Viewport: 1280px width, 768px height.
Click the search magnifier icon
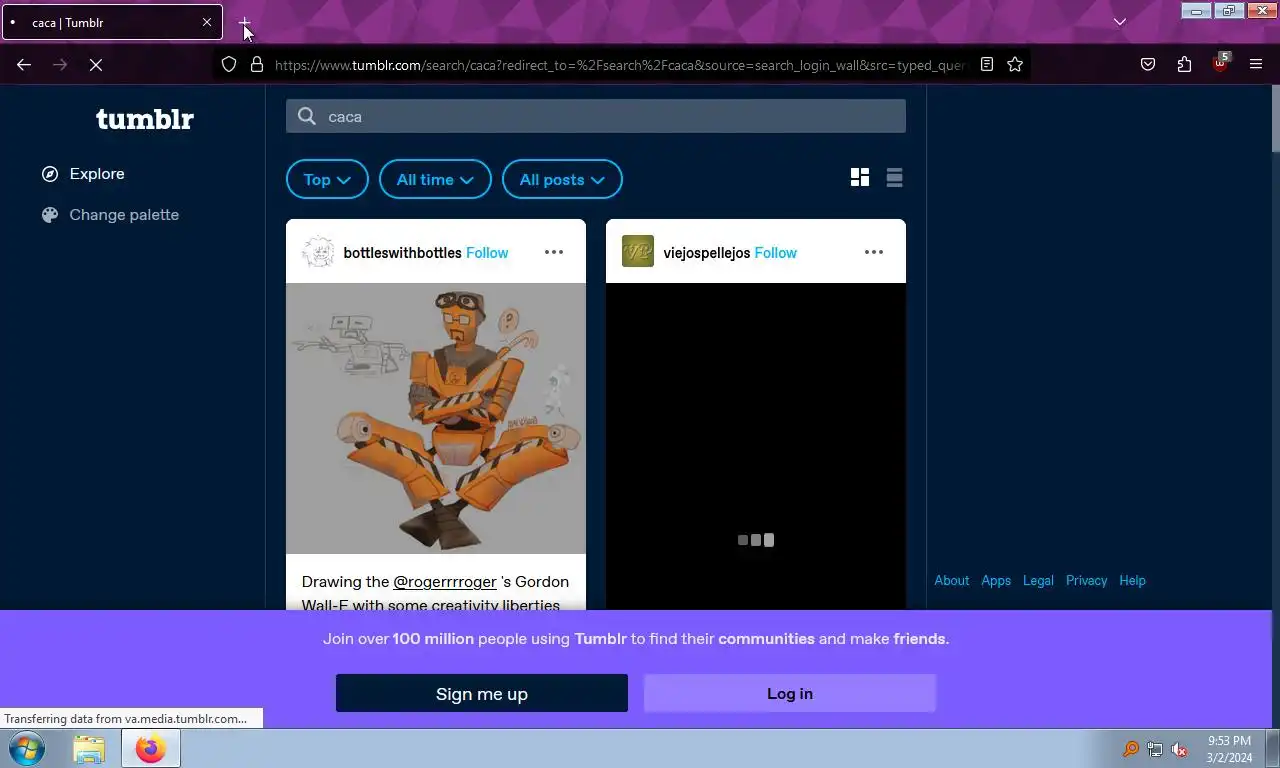click(x=307, y=116)
